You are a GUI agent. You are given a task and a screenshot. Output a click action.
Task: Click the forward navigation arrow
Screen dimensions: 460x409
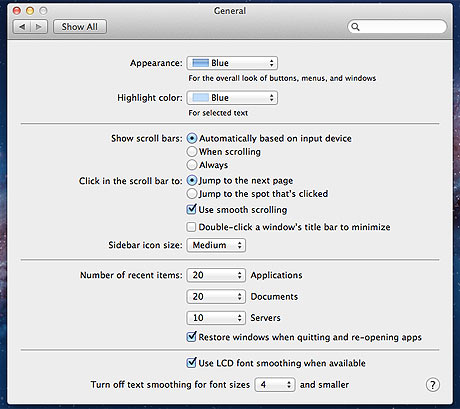tap(39, 27)
